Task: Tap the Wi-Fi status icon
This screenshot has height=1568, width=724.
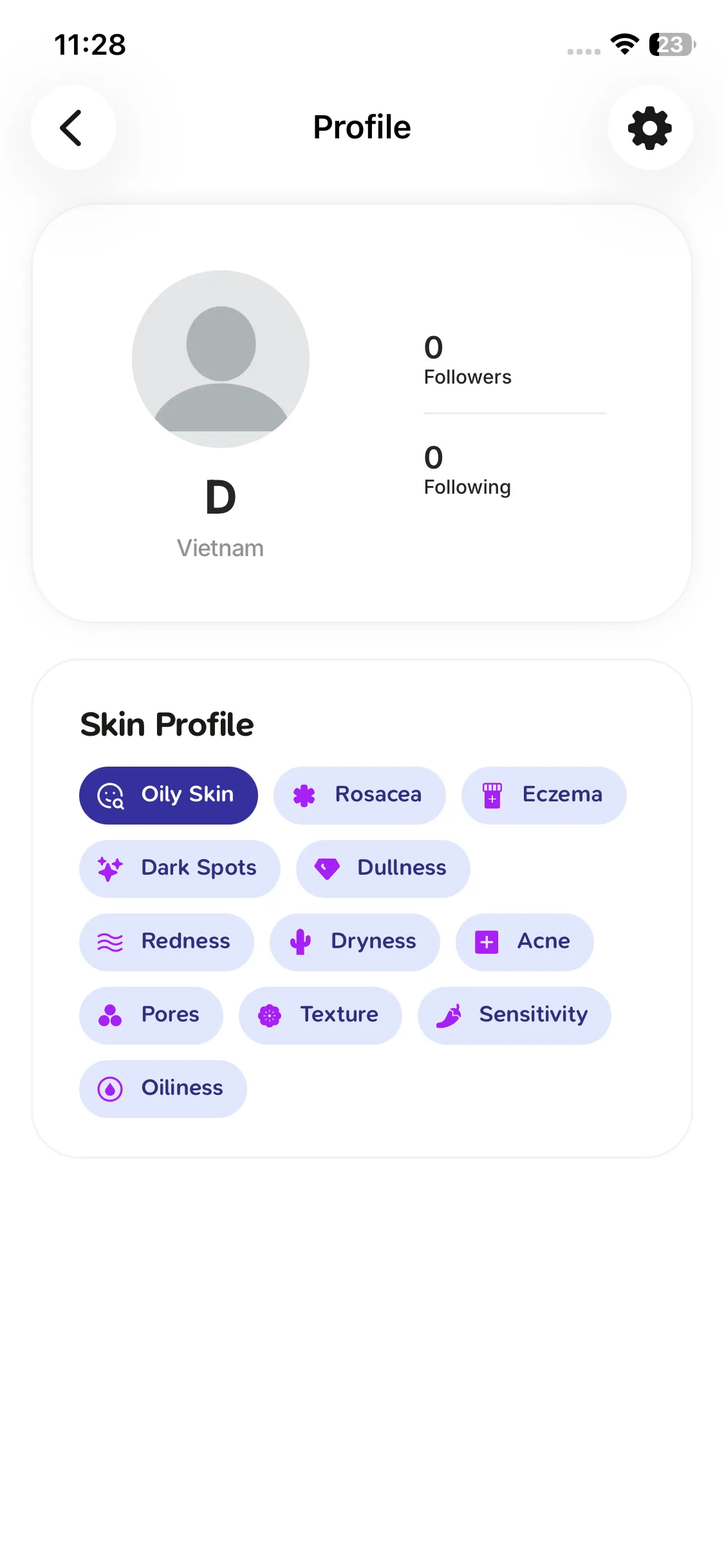Action: [624, 44]
